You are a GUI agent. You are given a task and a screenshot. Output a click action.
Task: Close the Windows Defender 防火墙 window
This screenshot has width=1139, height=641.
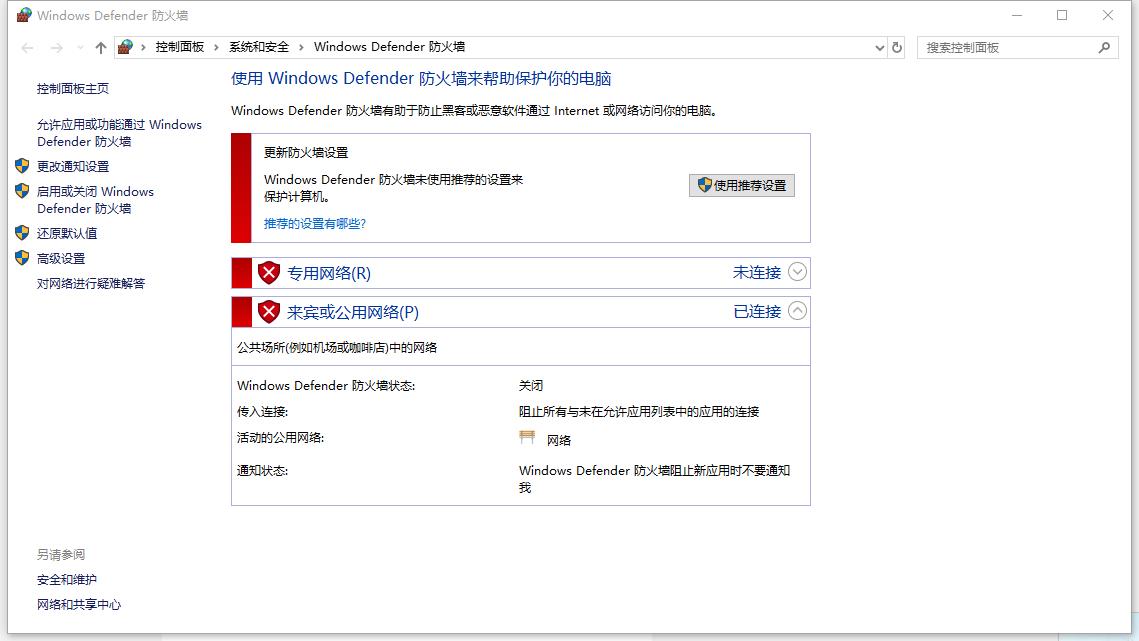[1108, 15]
